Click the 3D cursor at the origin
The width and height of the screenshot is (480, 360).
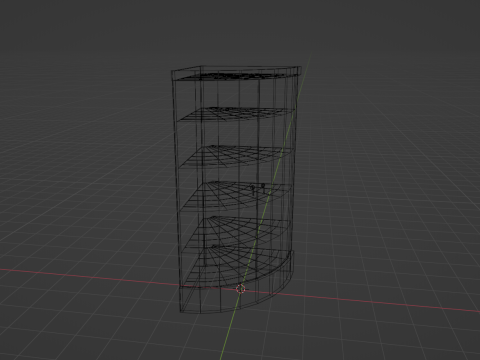tap(240, 289)
